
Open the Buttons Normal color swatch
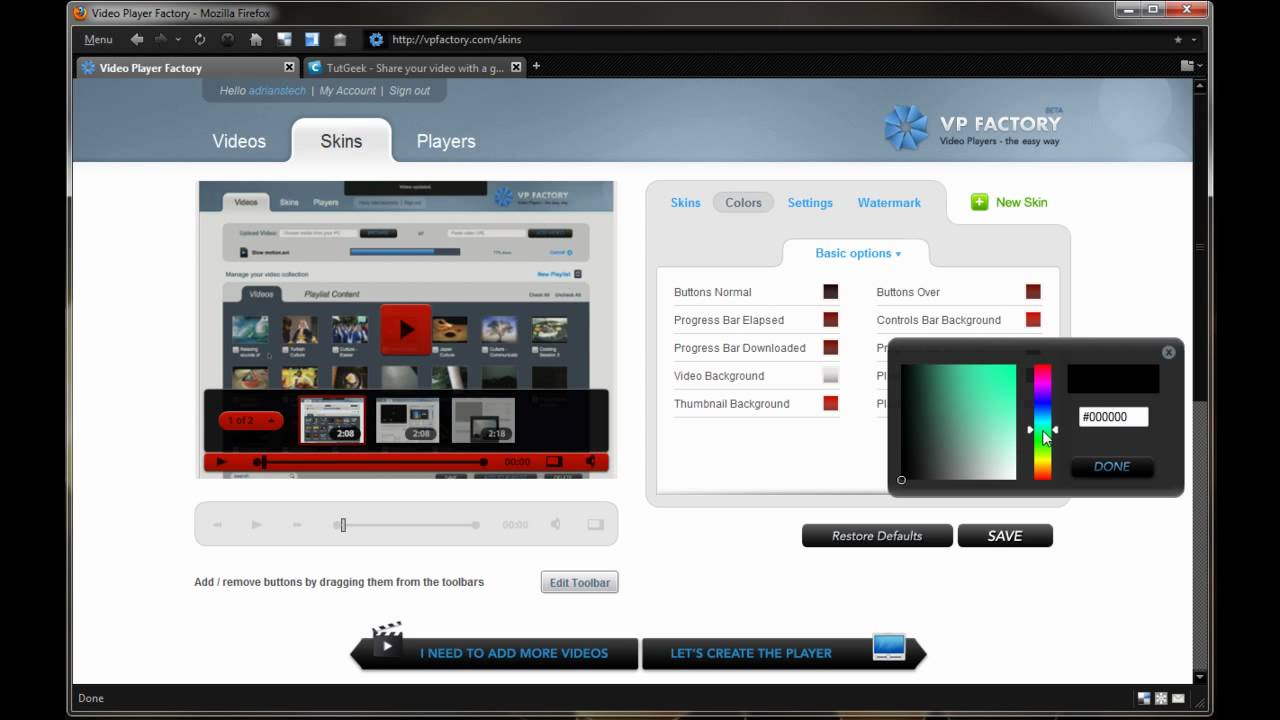(x=830, y=292)
